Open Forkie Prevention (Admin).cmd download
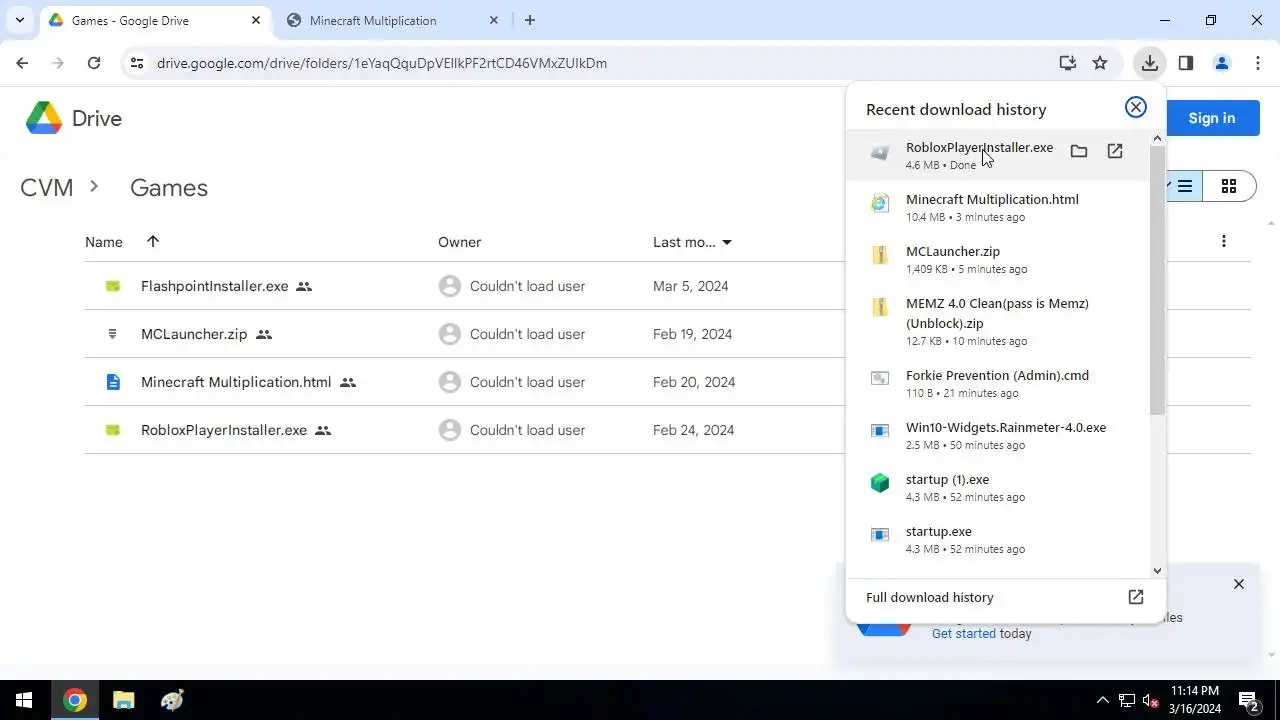The image size is (1280, 720). click(x=998, y=383)
